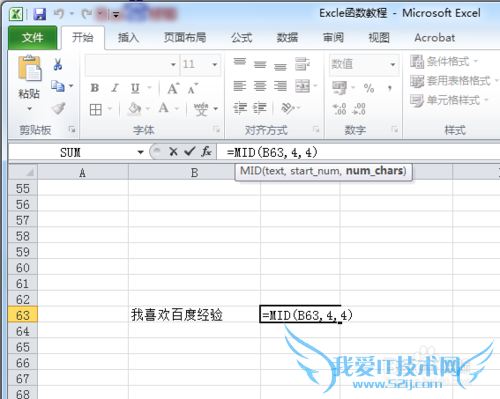
Task: Switch to the 页面布局 Page Layout tab
Action: (185, 38)
